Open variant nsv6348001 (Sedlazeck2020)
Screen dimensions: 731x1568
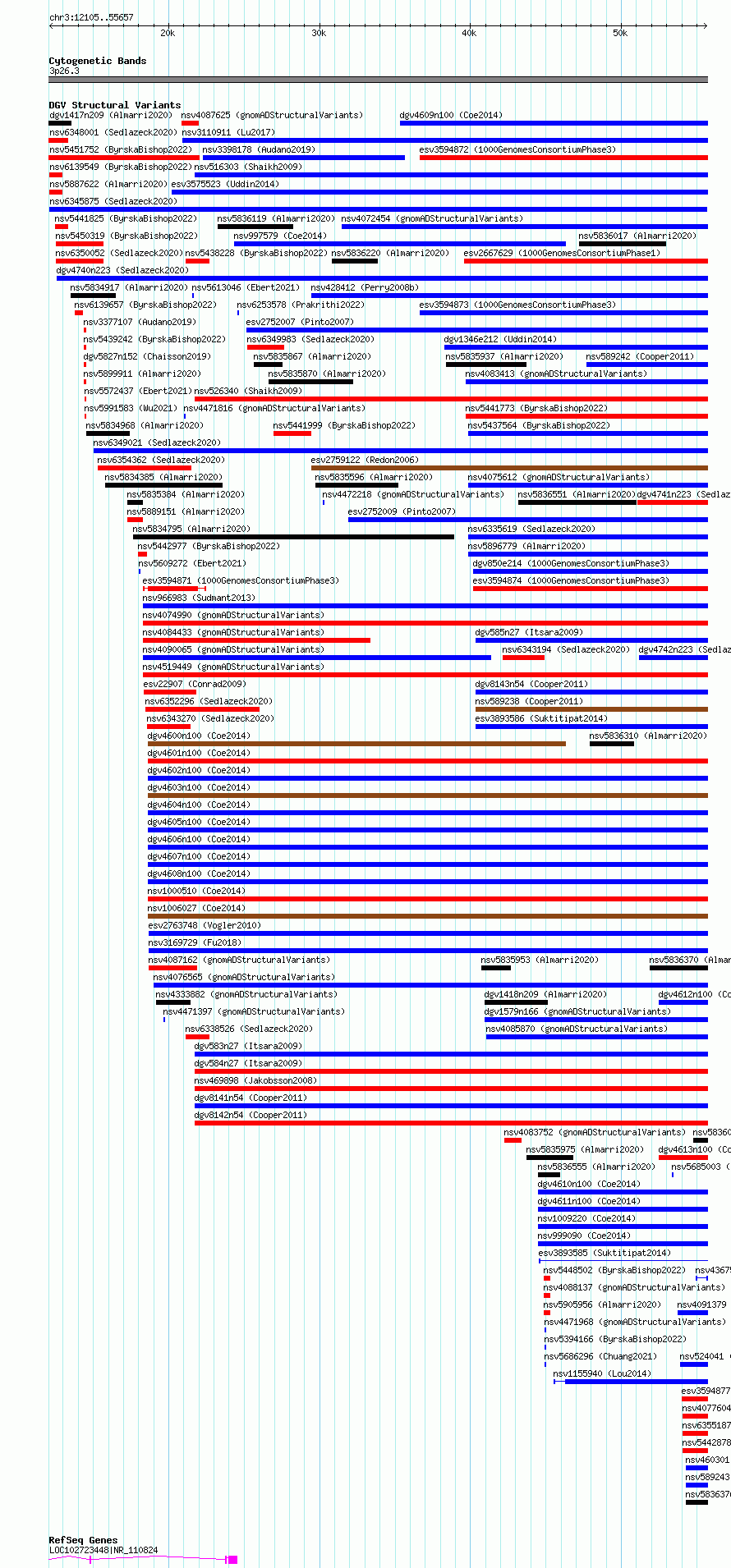(113, 132)
